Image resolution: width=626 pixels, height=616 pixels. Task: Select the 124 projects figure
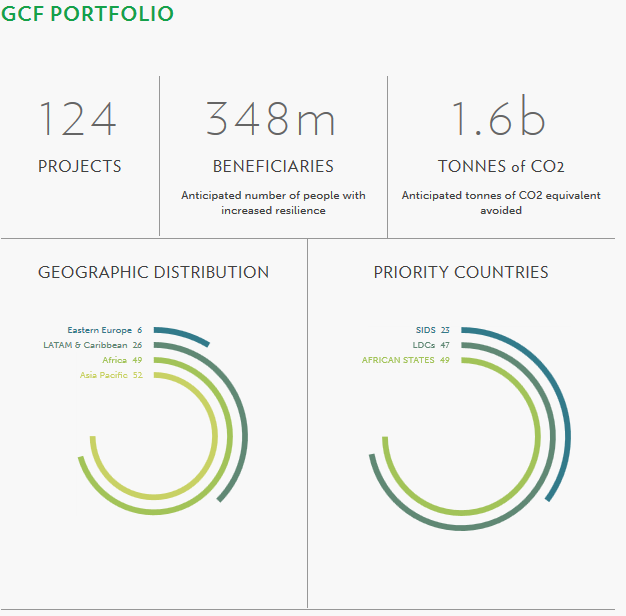point(78,119)
